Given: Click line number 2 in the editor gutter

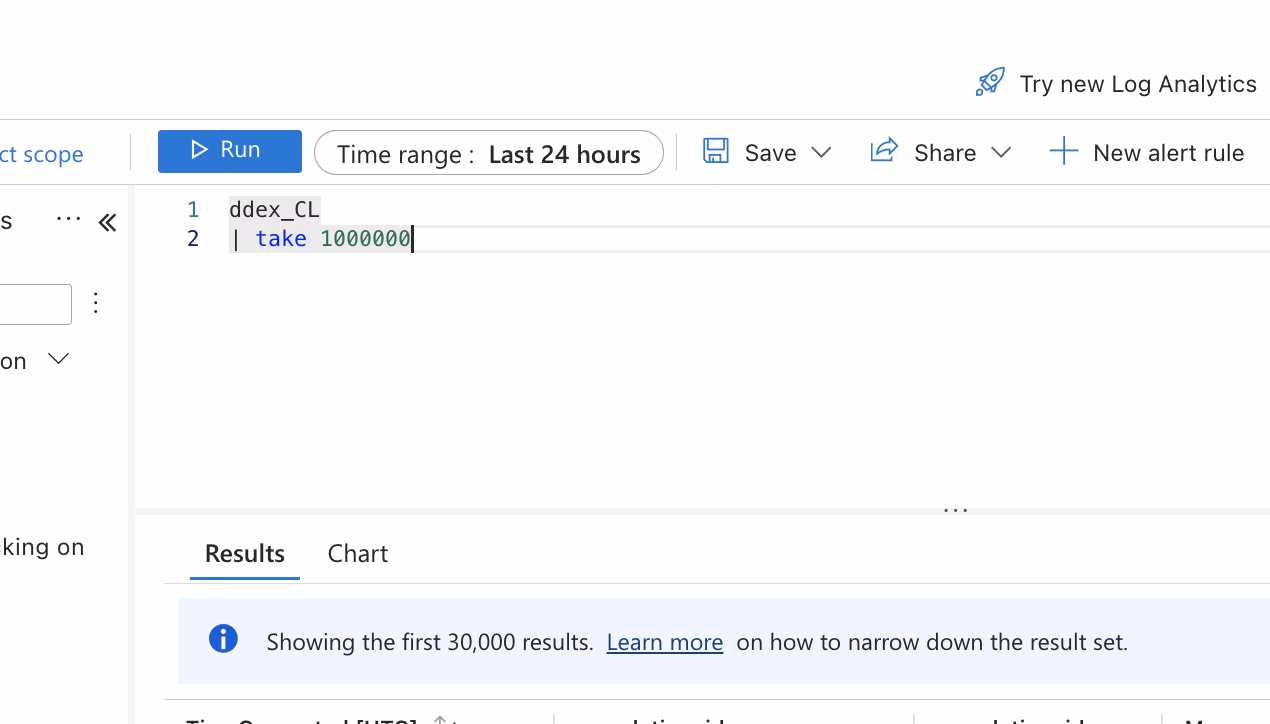Looking at the screenshot, I should coord(193,239).
